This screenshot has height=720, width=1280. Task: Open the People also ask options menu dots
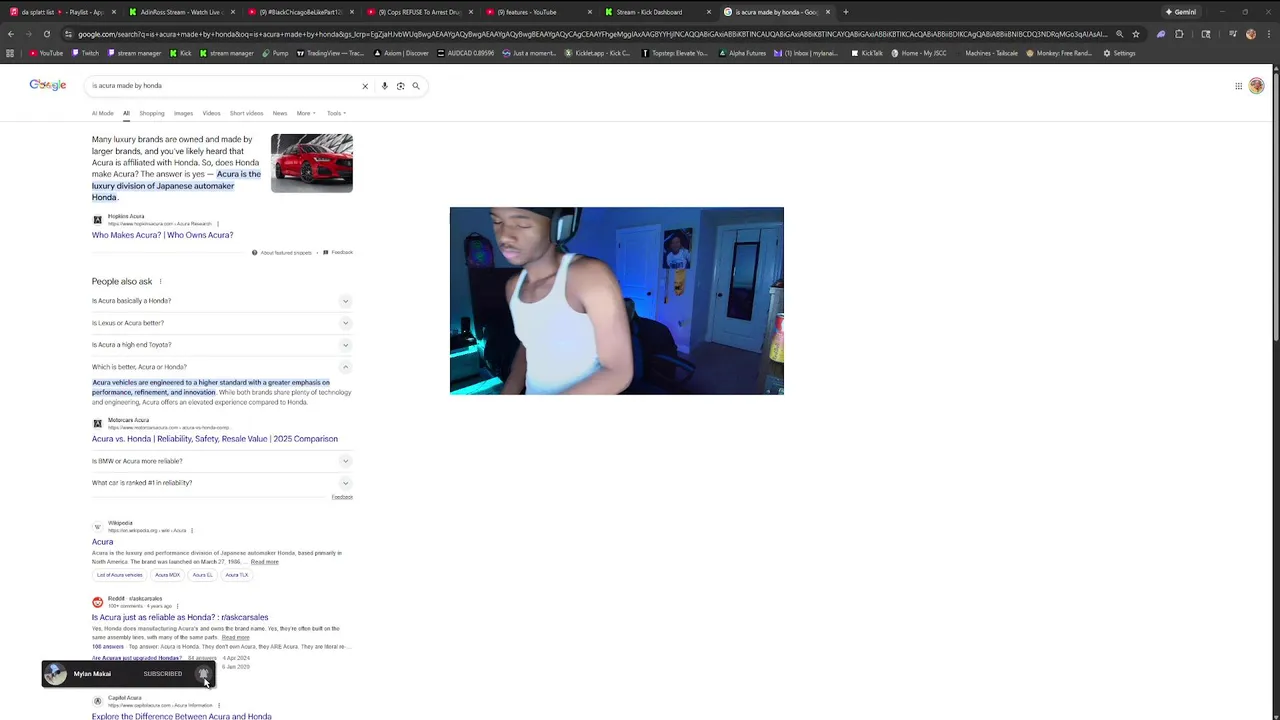(x=160, y=282)
